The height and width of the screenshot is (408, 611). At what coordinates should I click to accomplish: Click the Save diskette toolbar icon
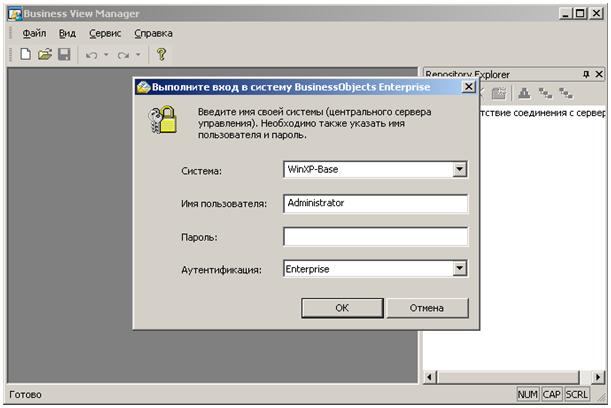(x=64, y=54)
